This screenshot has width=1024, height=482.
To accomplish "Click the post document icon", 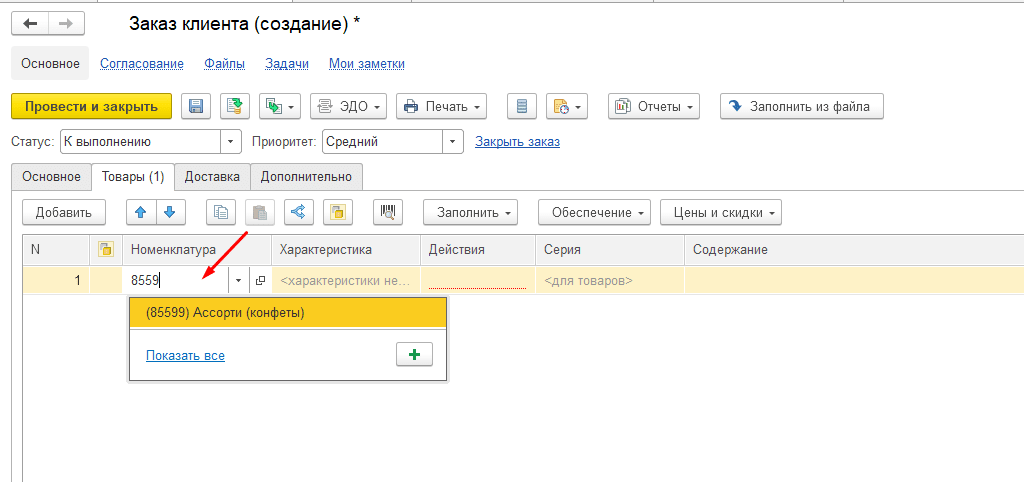I will (x=235, y=106).
